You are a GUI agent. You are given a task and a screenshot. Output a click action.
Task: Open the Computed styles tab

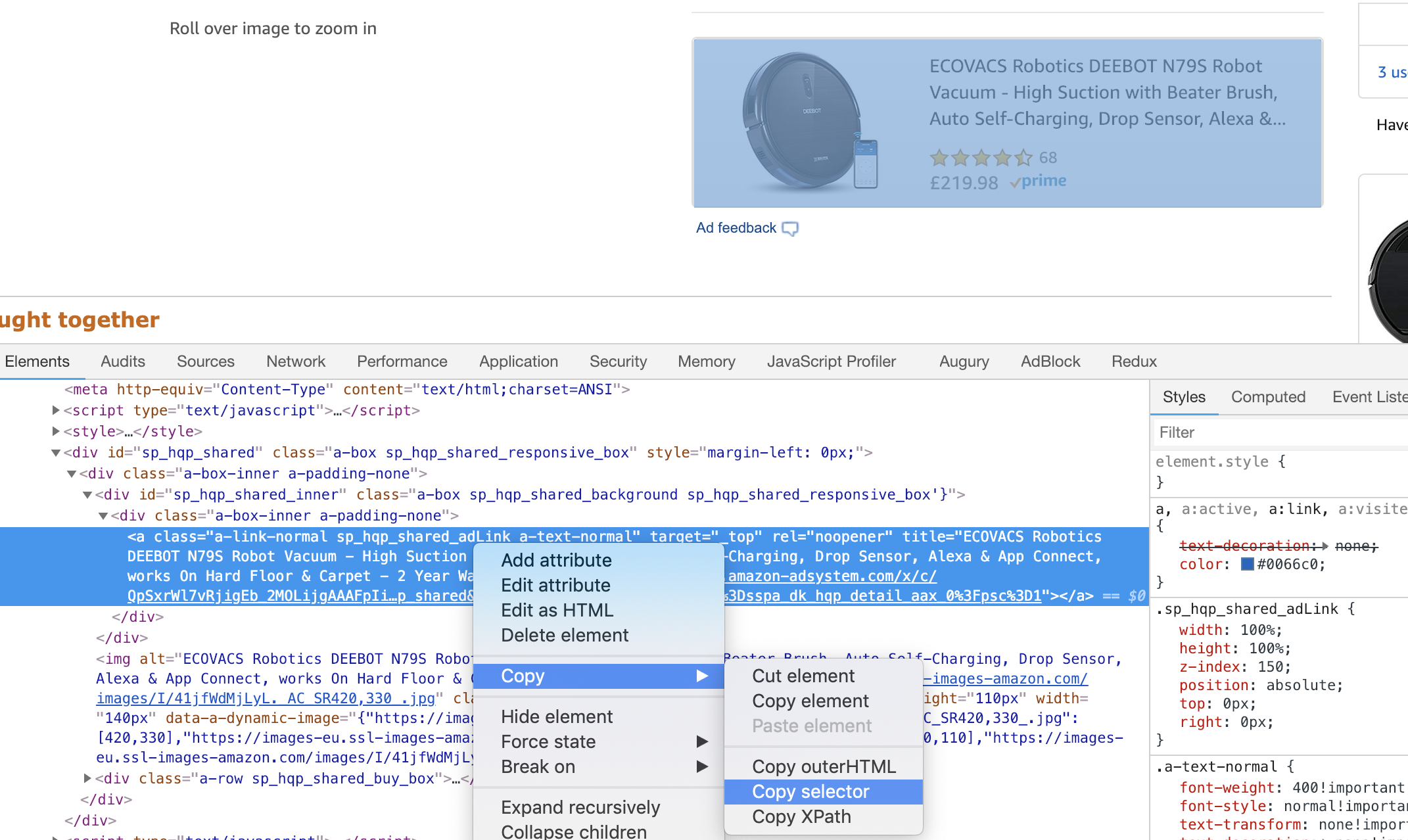pyautogui.click(x=1268, y=397)
